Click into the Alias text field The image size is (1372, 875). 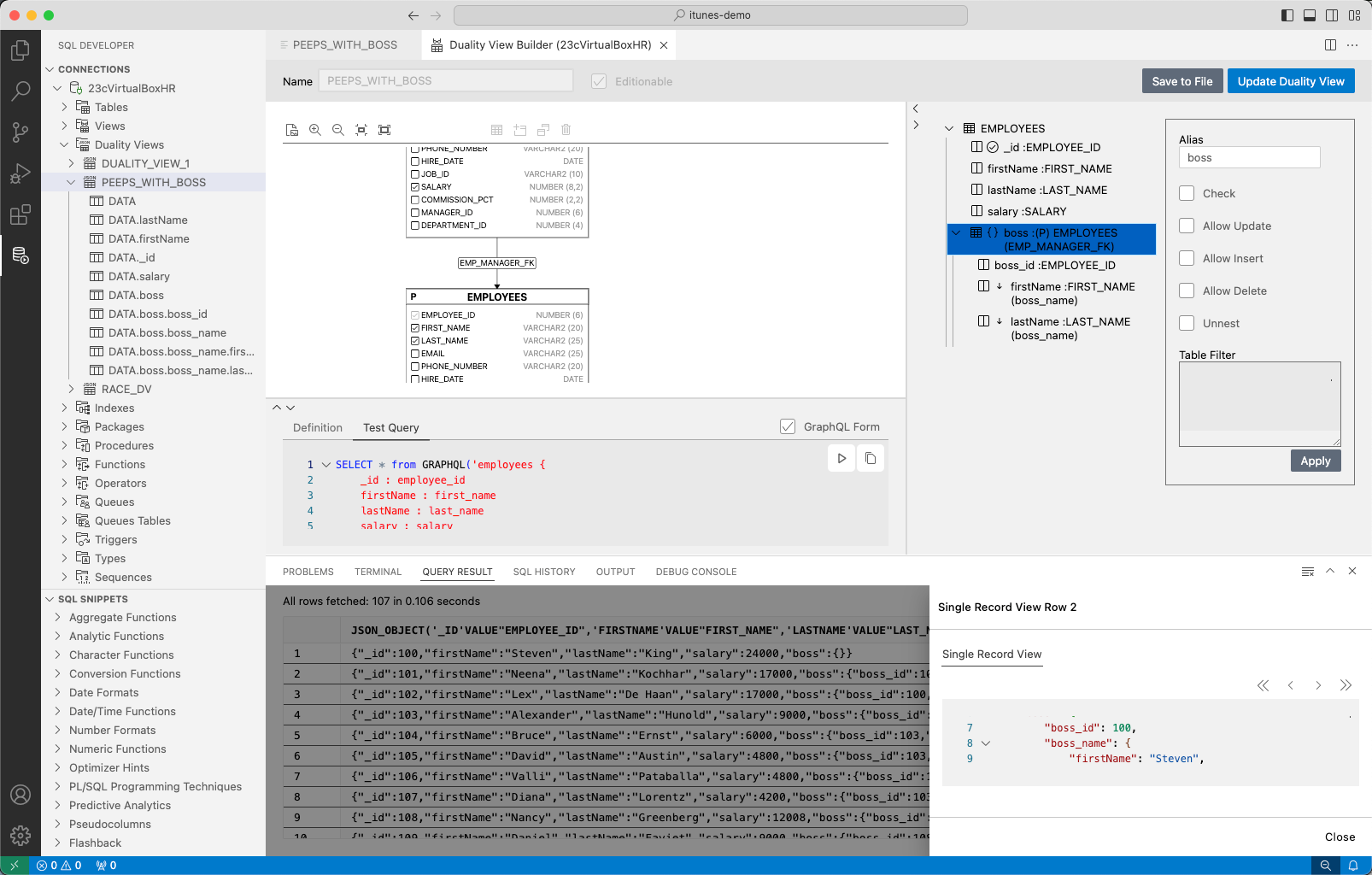(x=1249, y=158)
